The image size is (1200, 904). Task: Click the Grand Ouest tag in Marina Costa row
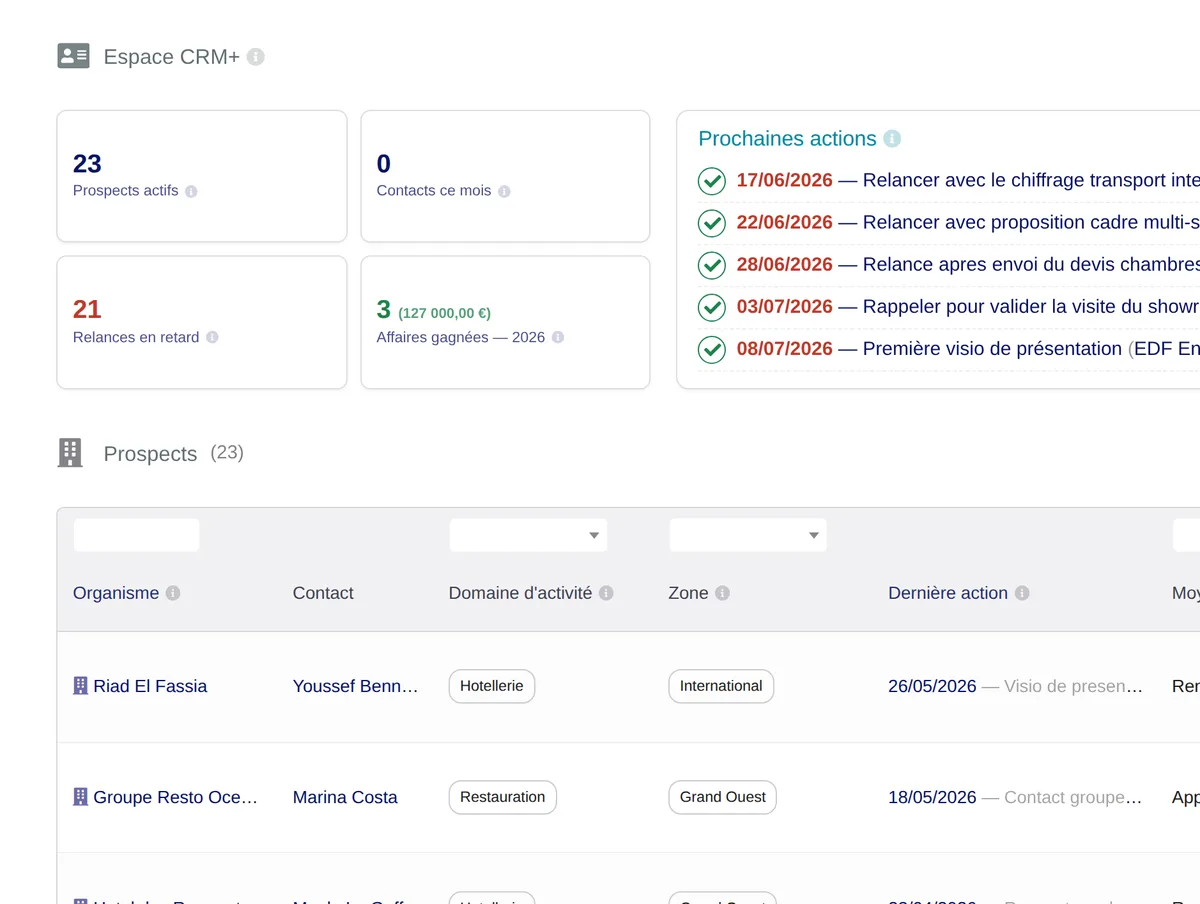(x=723, y=797)
